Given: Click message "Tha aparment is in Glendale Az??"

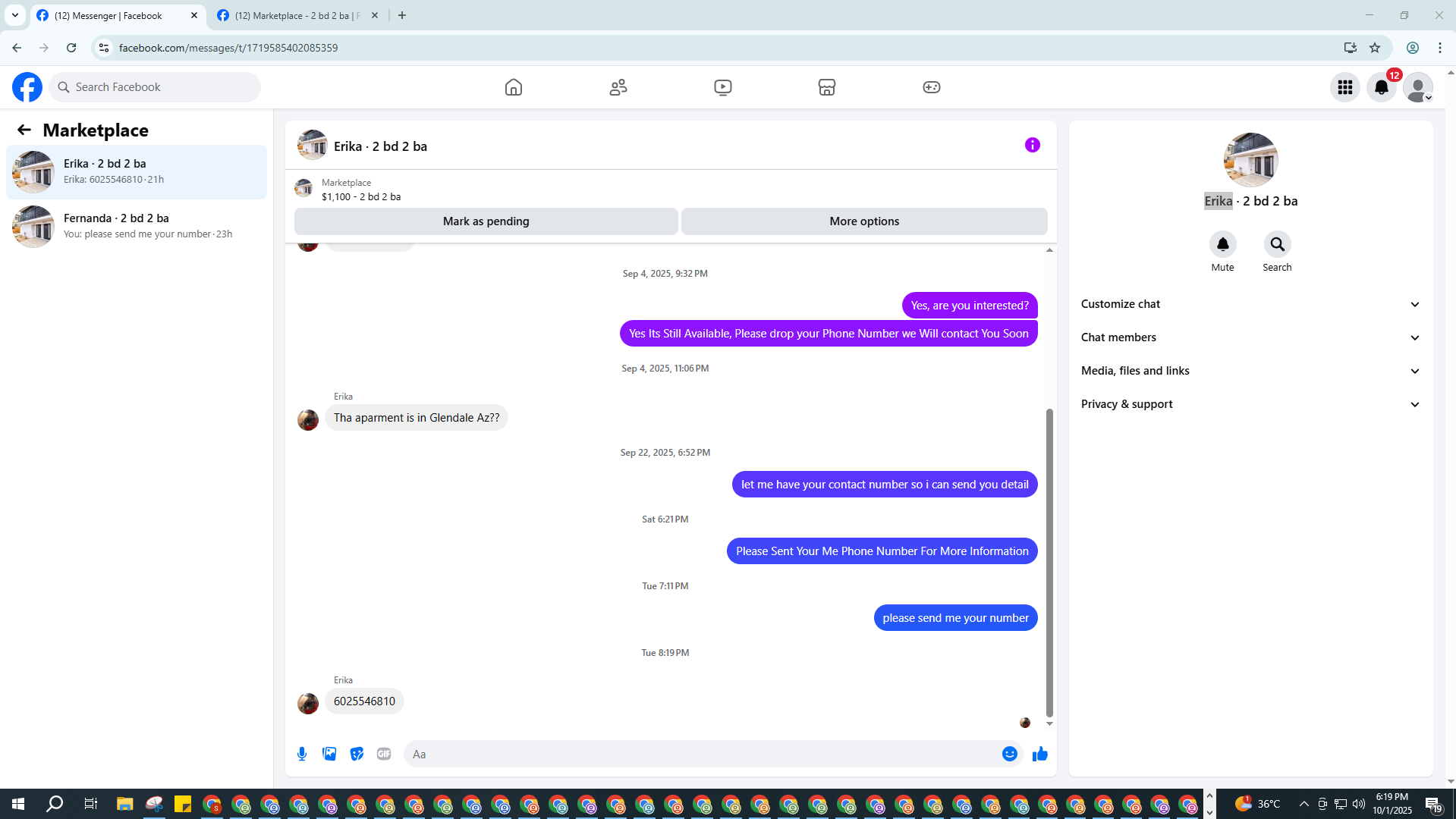Looking at the screenshot, I should pyautogui.click(x=417, y=418).
